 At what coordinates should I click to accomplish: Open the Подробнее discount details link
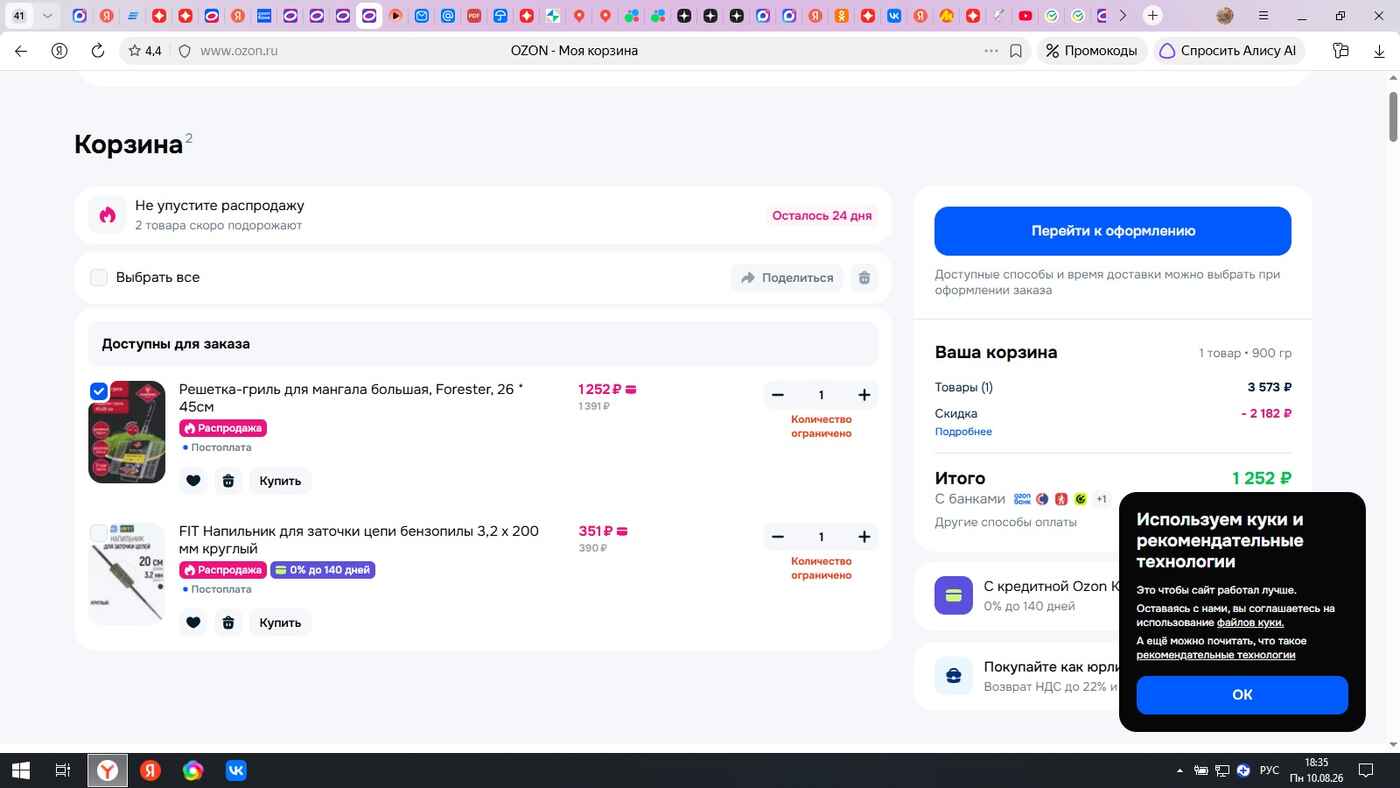[x=963, y=432]
